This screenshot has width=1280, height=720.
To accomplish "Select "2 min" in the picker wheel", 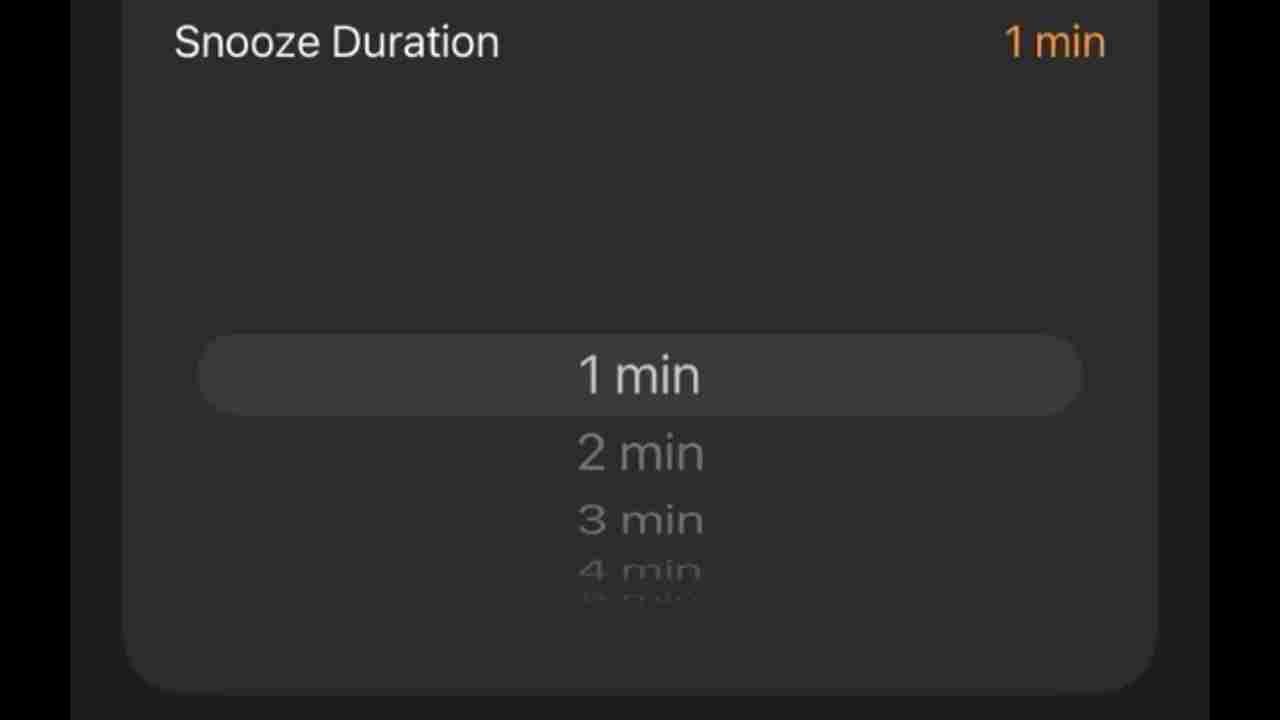I will 640,454.
